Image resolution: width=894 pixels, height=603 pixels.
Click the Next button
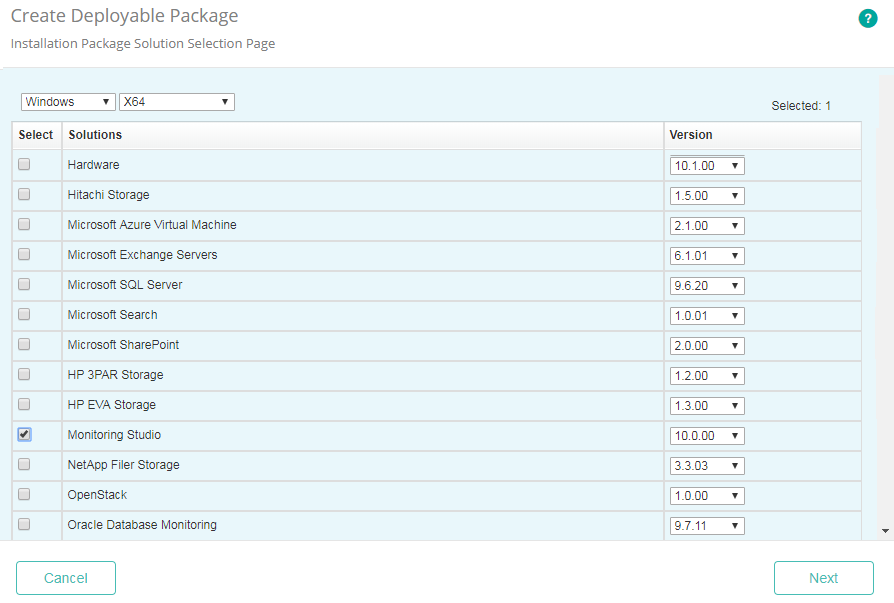[x=823, y=578]
